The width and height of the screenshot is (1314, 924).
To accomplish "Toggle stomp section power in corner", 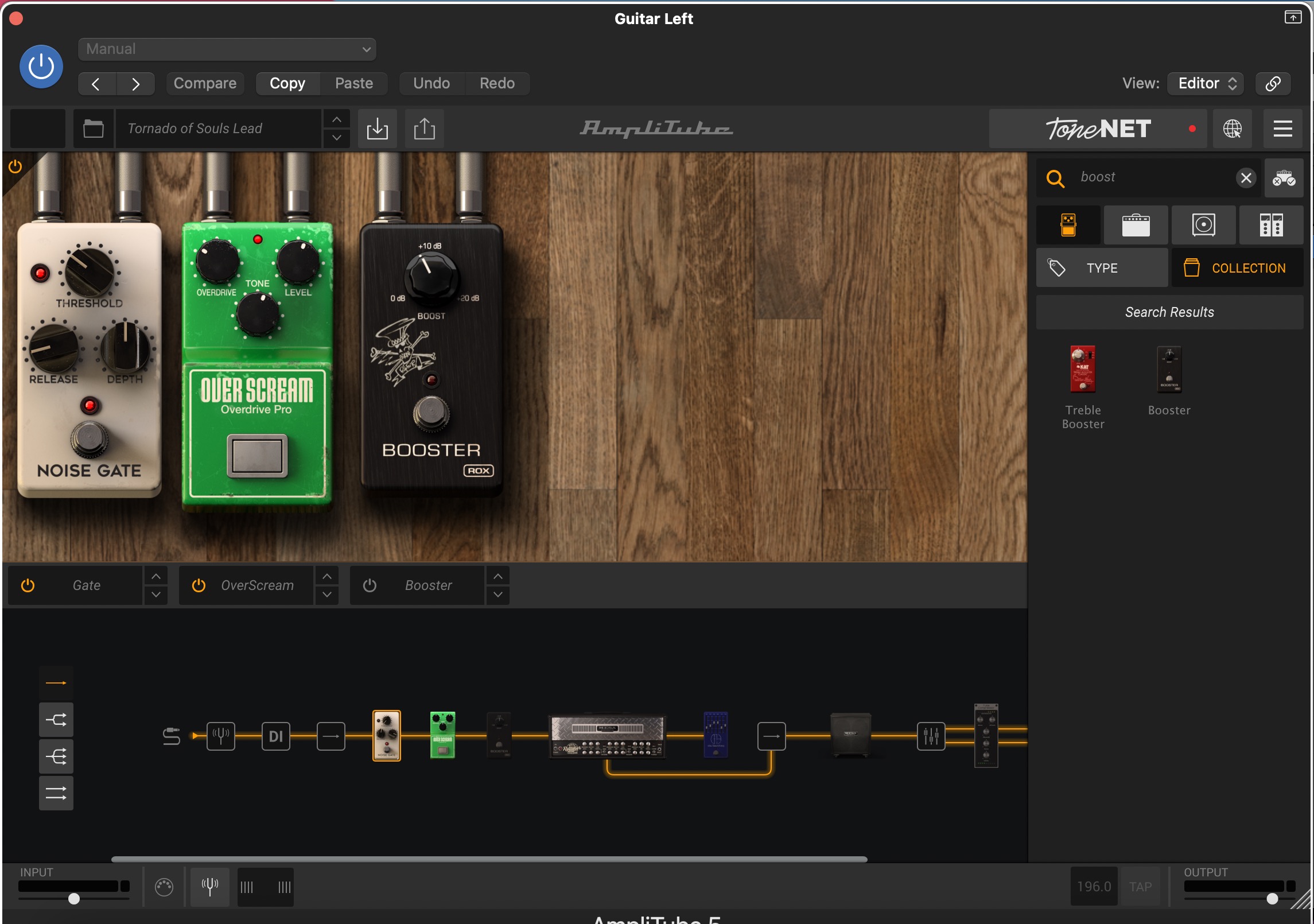I will [15, 167].
